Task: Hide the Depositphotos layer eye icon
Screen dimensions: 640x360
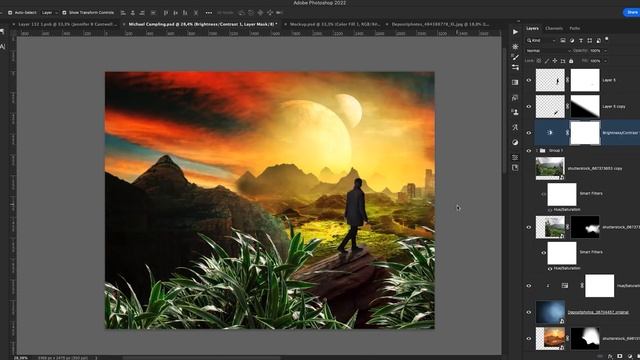Action: (x=529, y=312)
